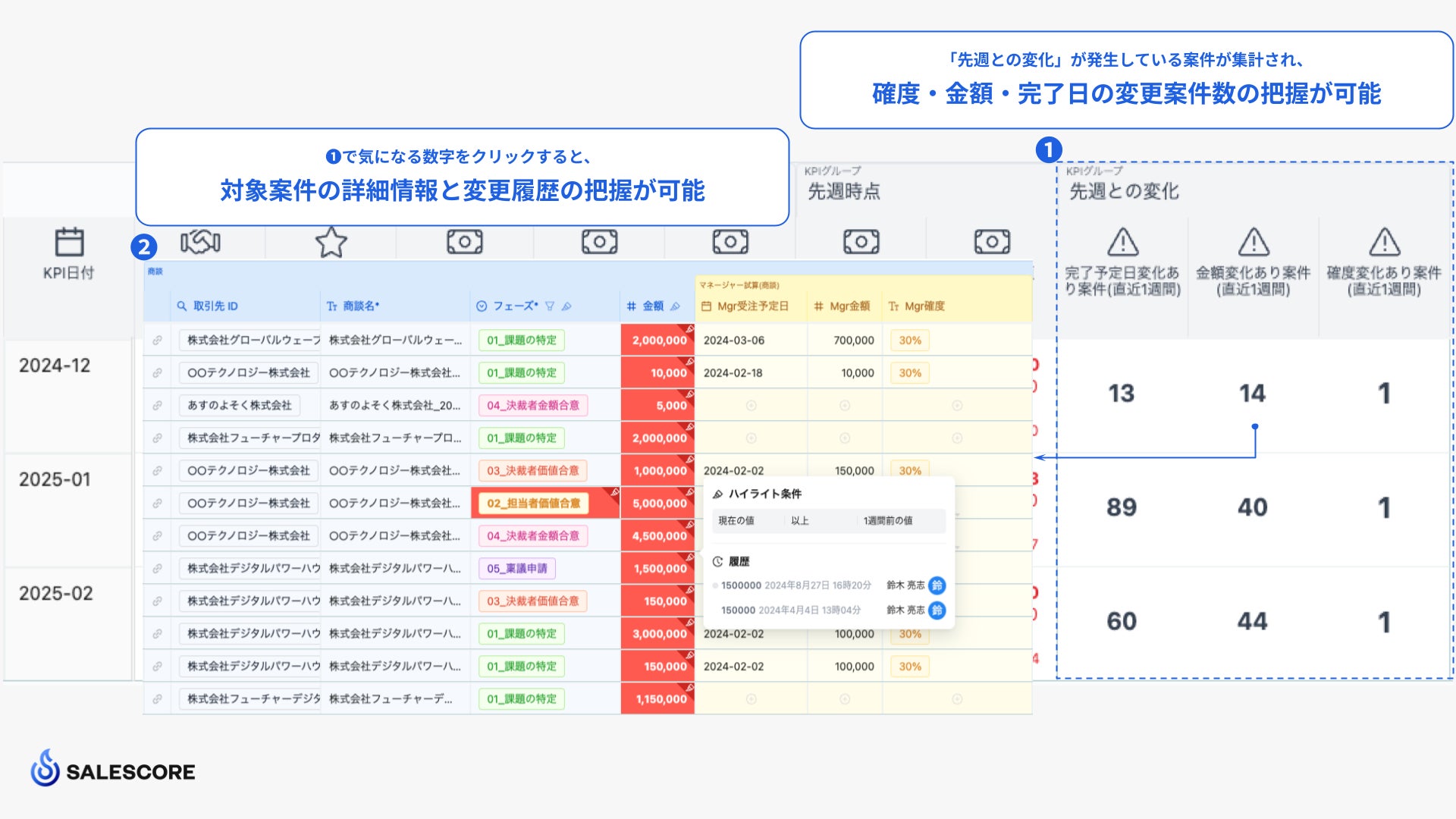Click the star icon column header
Viewport: 1456px width, 819px height.
(331, 243)
